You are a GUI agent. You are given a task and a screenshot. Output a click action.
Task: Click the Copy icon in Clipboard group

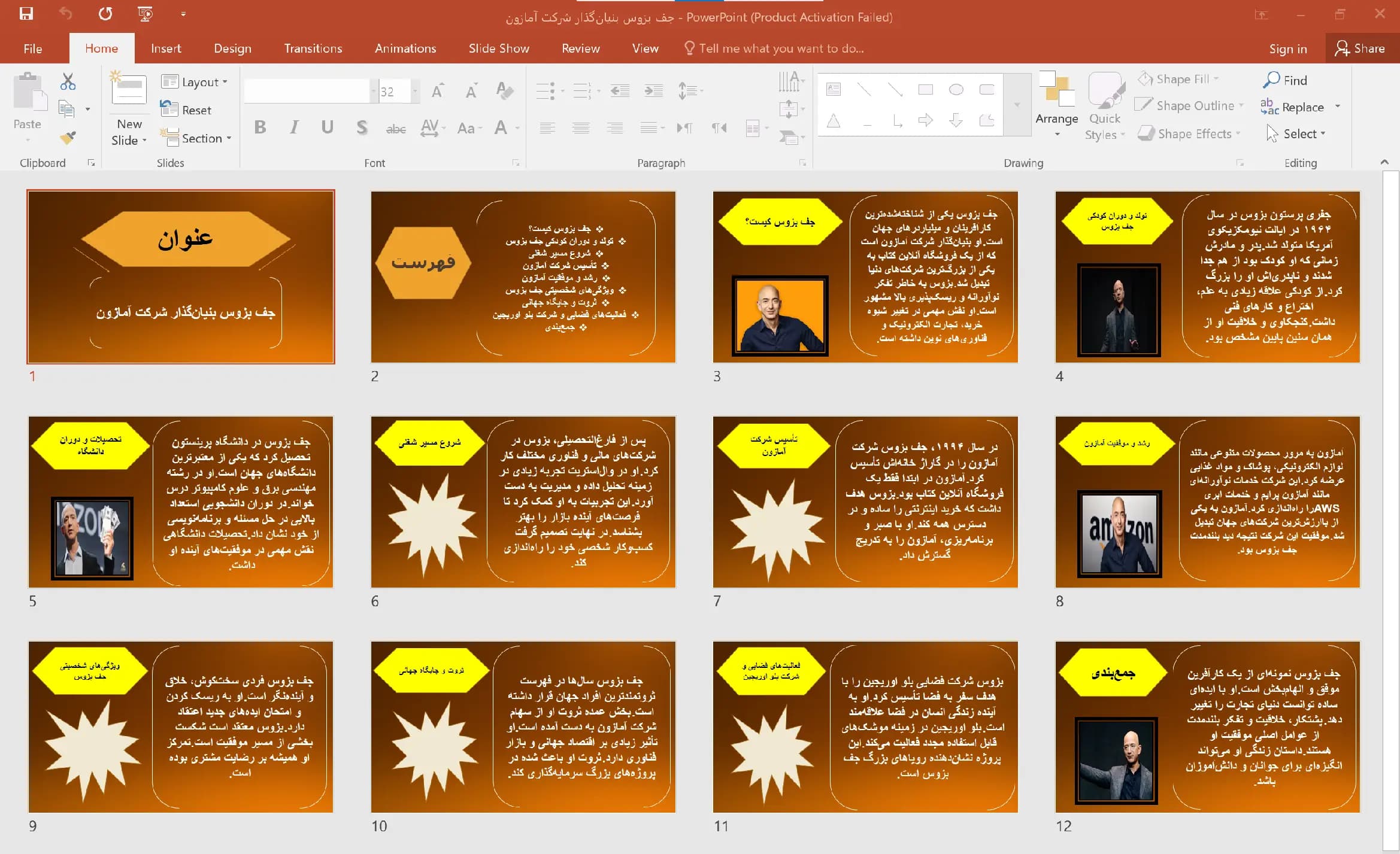pyautogui.click(x=66, y=109)
